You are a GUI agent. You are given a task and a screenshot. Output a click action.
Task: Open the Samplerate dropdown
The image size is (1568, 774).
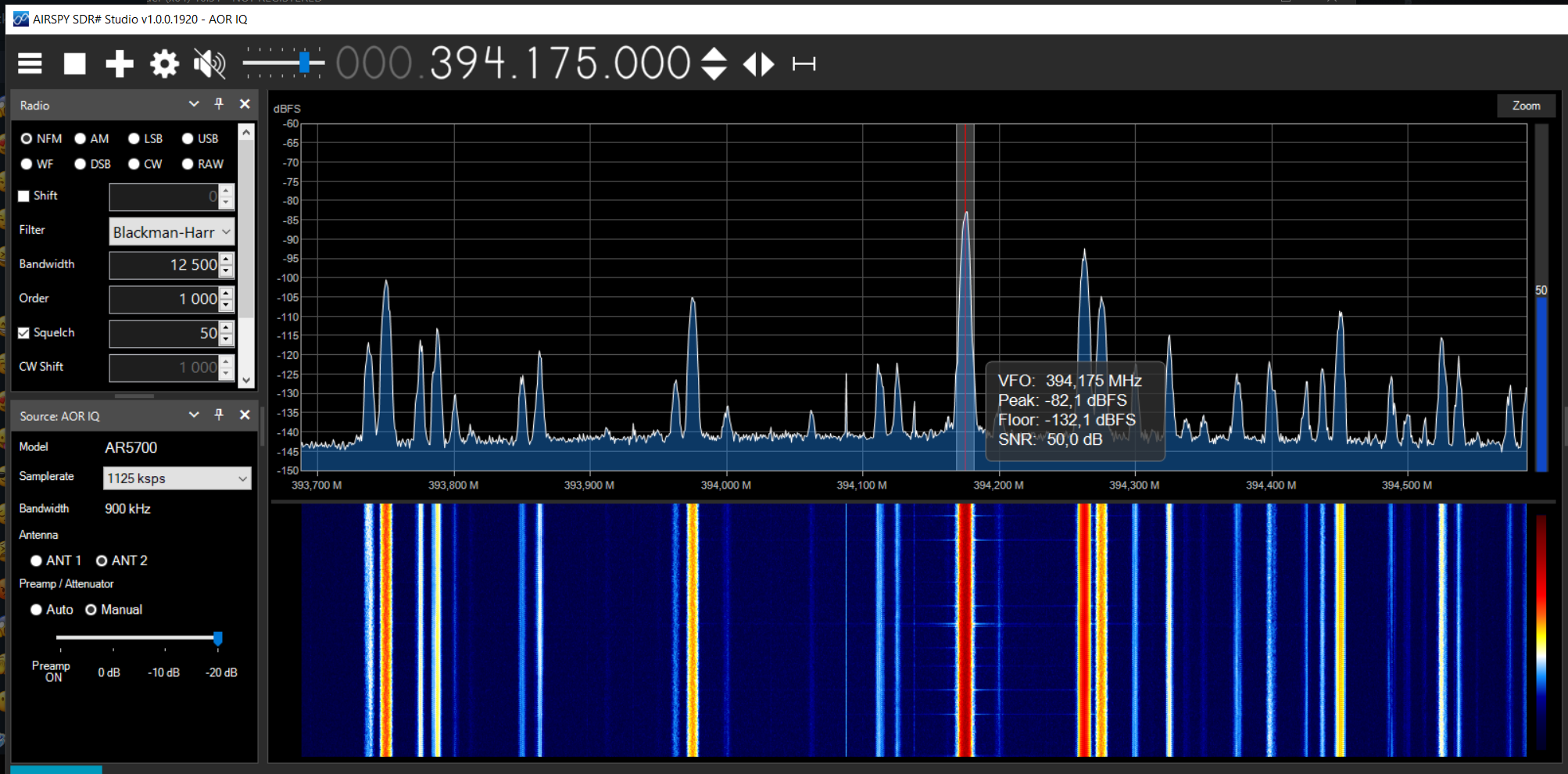177,478
